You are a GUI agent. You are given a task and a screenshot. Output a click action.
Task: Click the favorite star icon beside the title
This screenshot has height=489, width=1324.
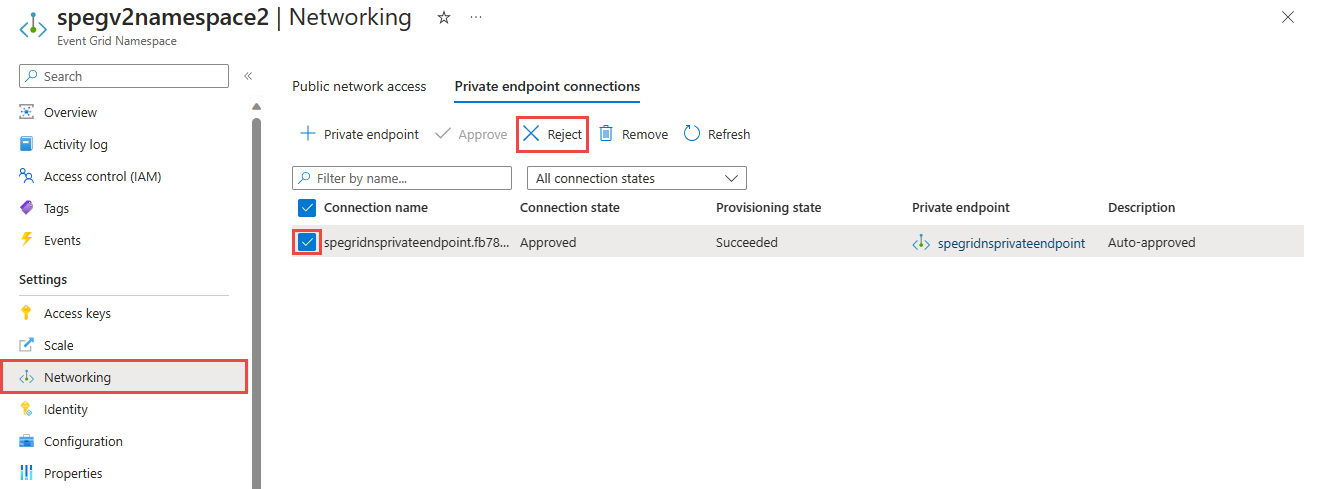[444, 18]
